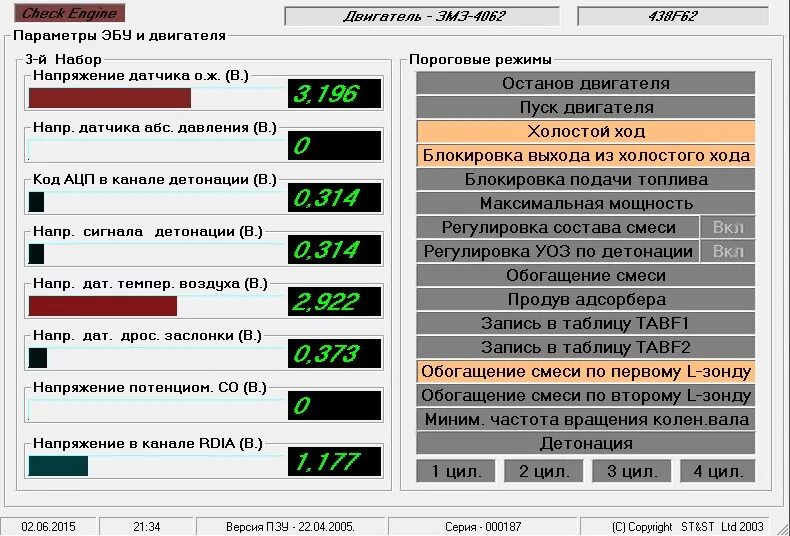Click the Пороговые режимы group label

(x=480, y=59)
